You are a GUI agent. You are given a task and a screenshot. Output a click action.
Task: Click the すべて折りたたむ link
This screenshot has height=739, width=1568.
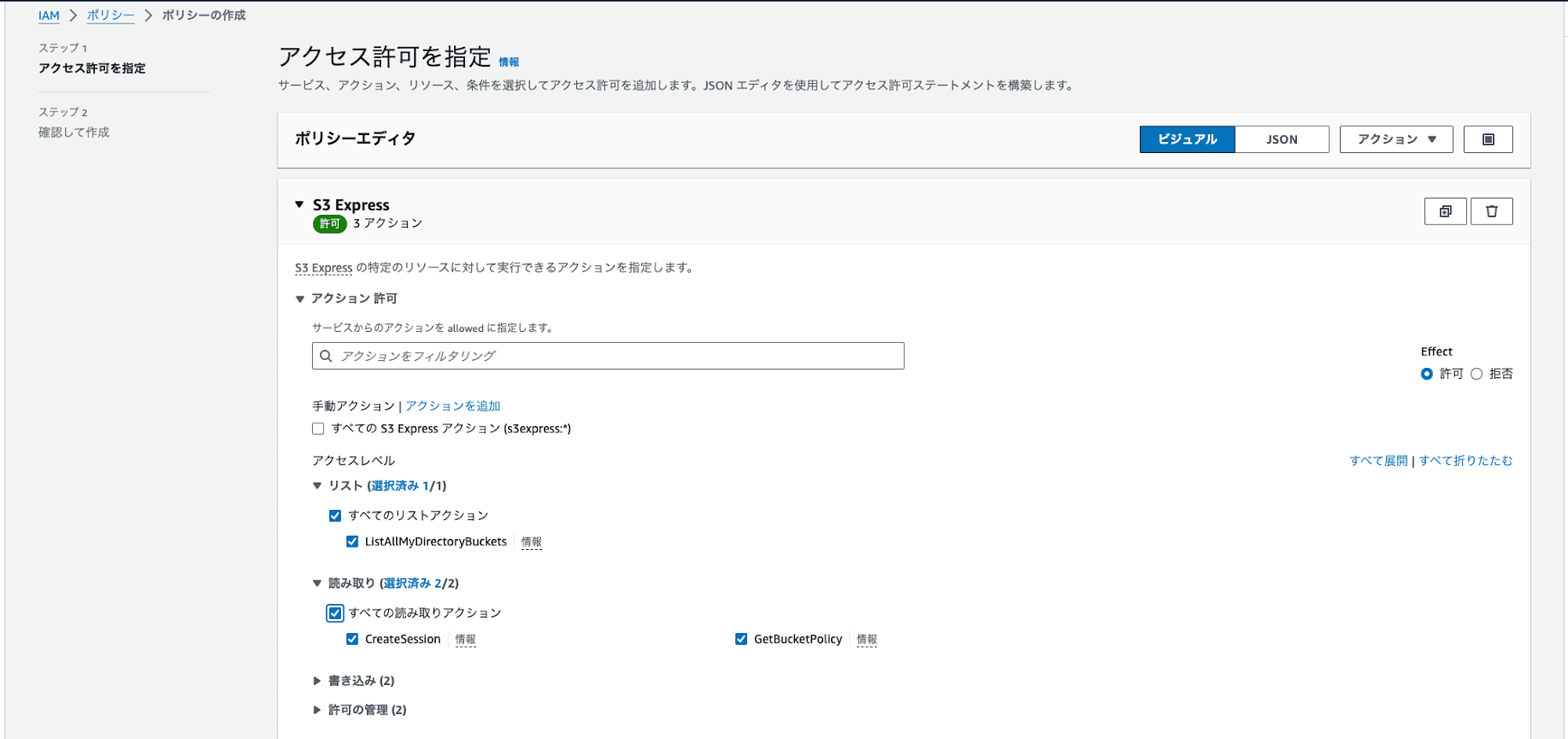point(1465,461)
